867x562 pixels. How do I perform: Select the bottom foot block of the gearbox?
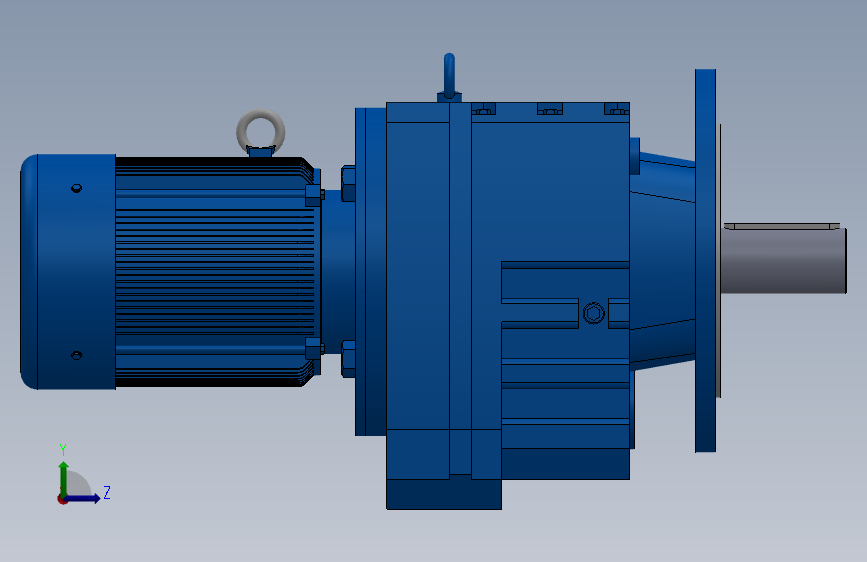(x=443, y=495)
